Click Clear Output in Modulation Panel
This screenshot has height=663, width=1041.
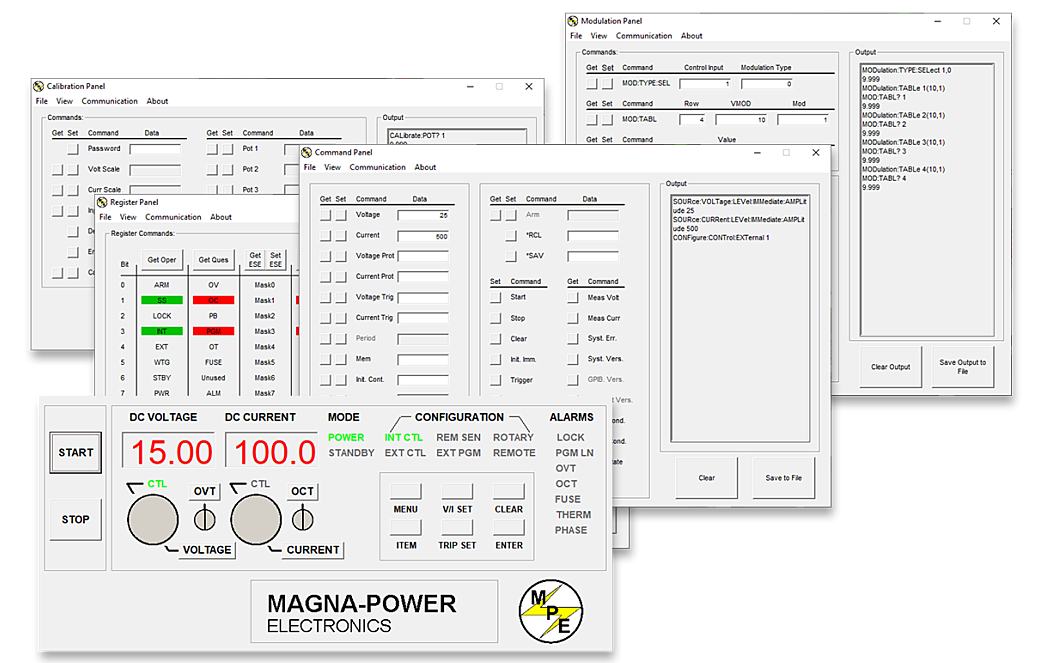pyautogui.click(x=890, y=367)
